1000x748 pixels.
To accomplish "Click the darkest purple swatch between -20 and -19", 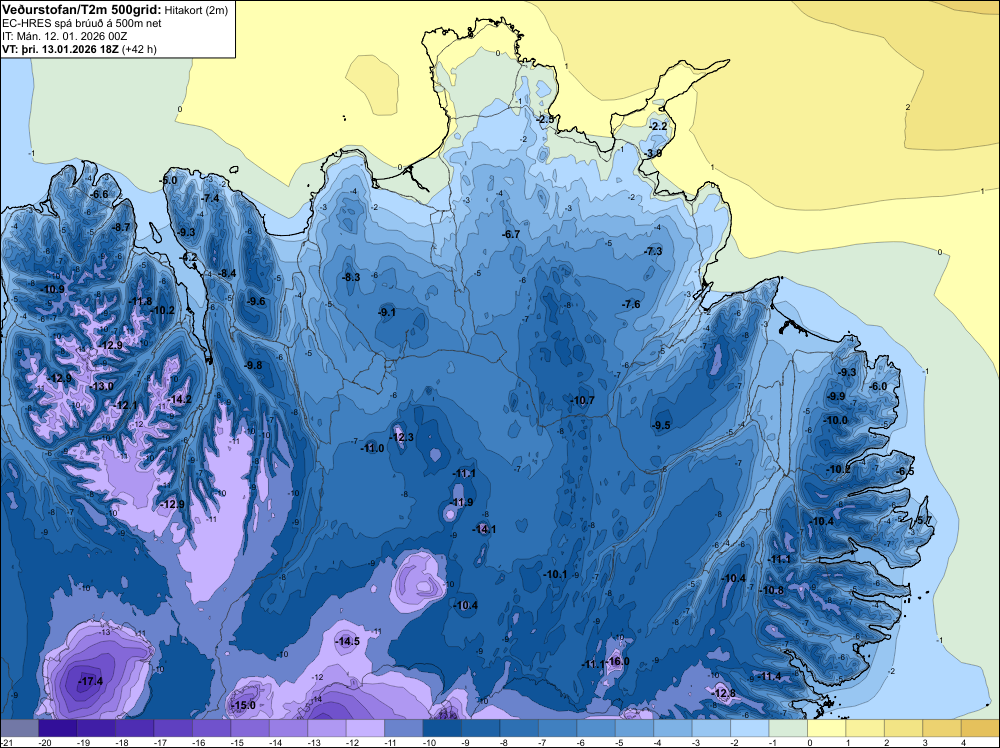I will click(58, 728).
